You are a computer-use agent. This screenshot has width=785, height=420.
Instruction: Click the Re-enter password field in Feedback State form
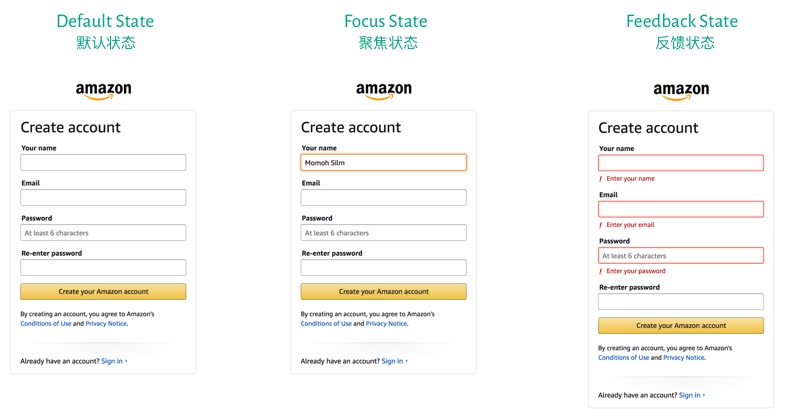(681, 301)
